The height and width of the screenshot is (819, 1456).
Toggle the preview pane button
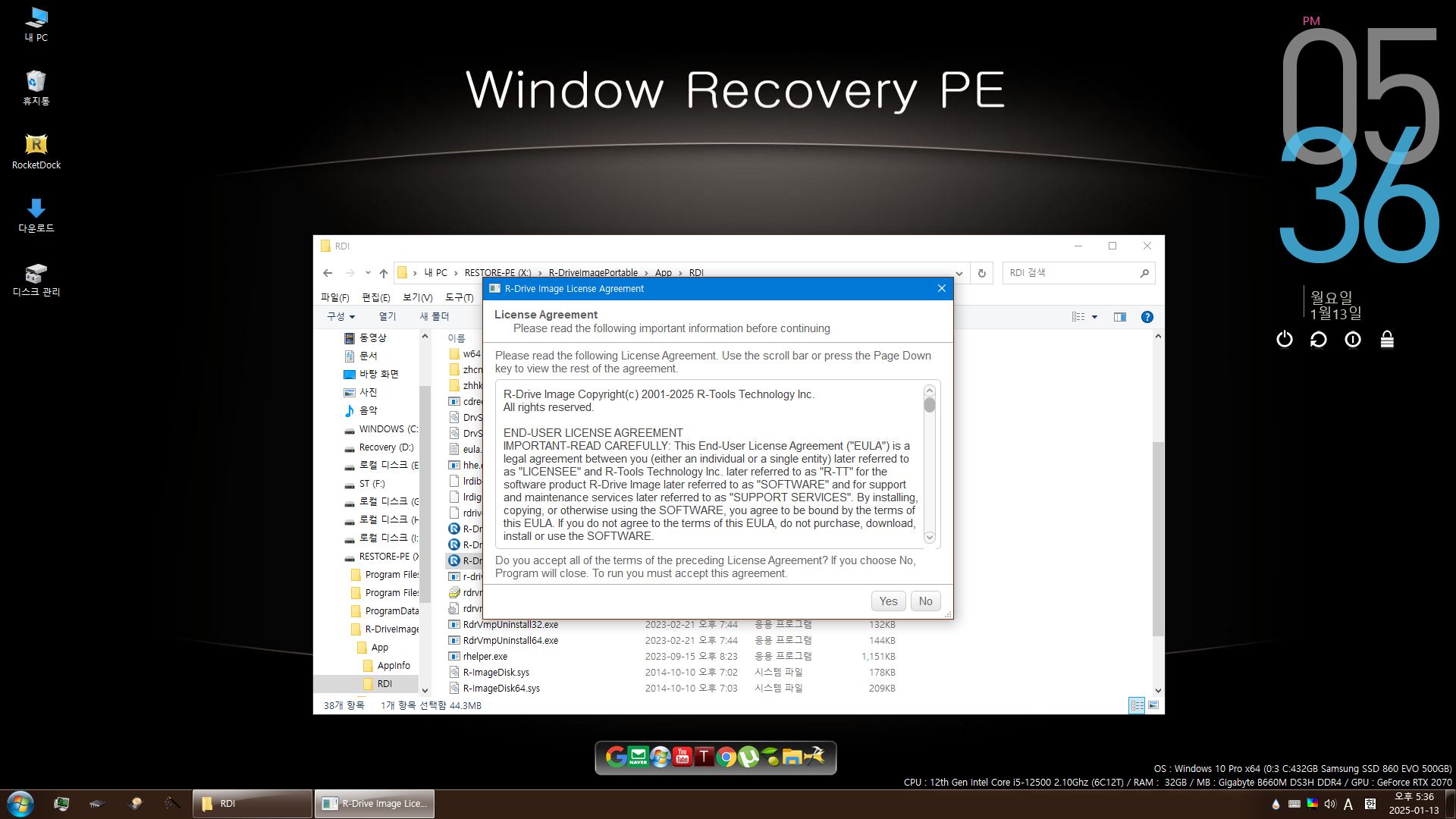coord(1119,317)
